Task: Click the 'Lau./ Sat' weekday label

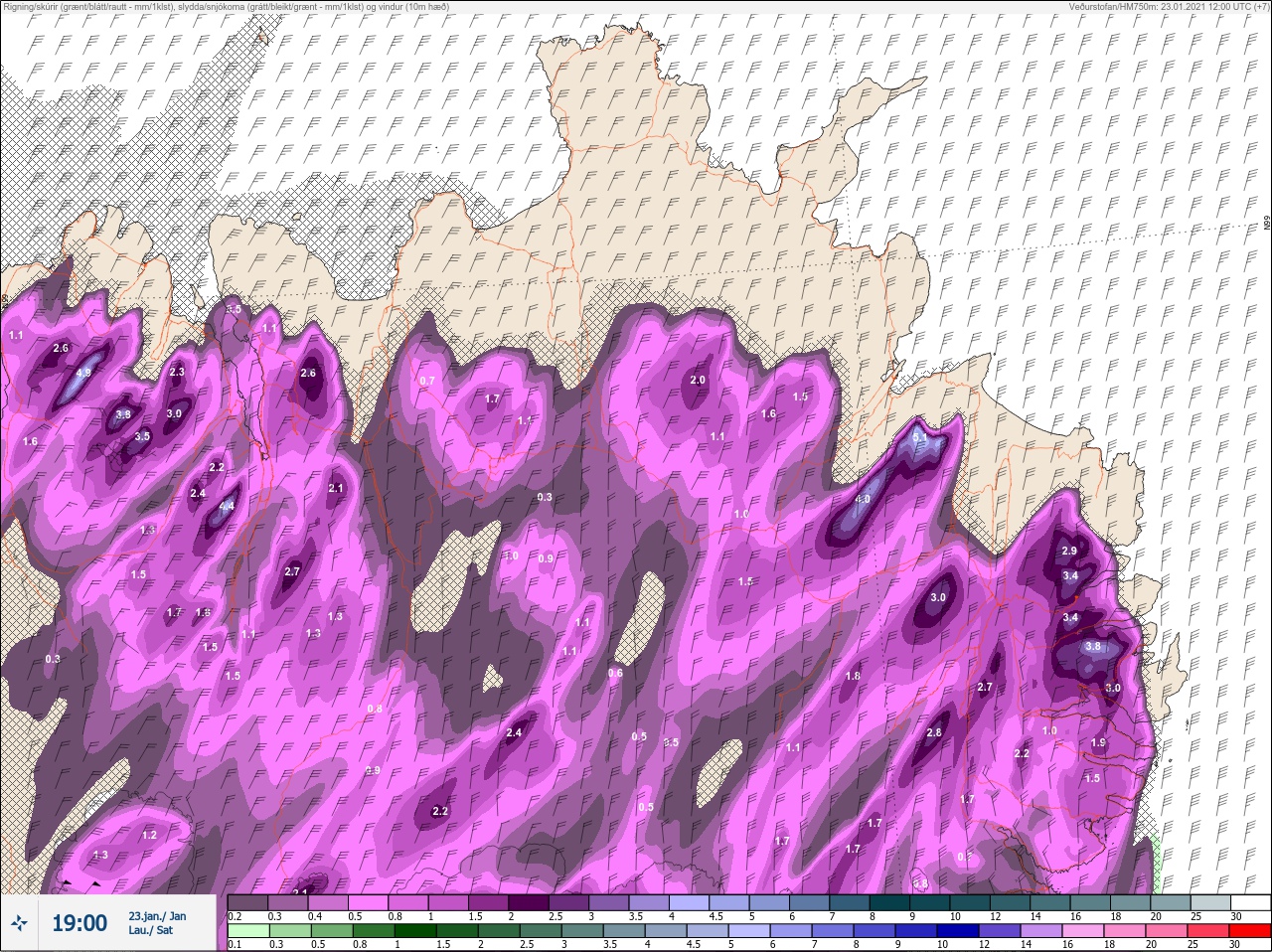Action: (x=149, y=931)
